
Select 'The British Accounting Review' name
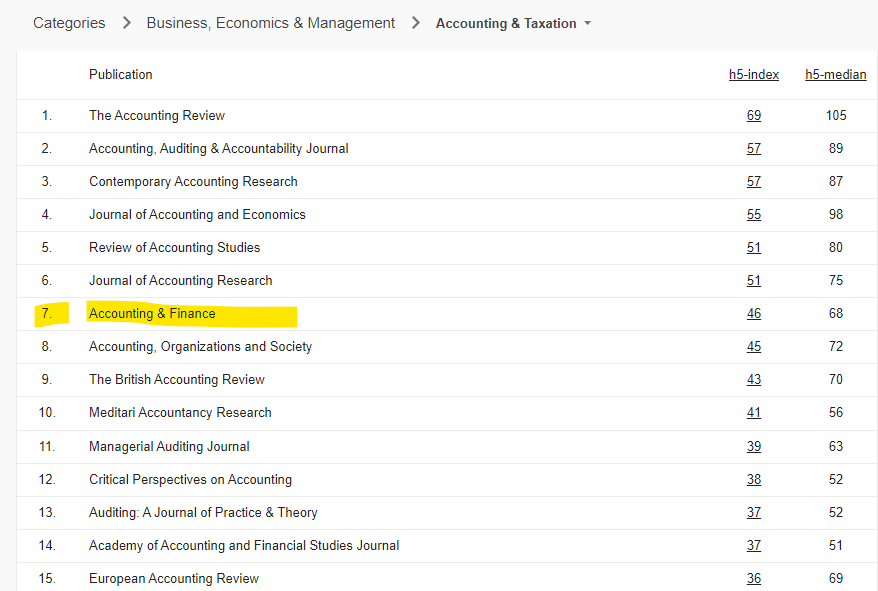pos(176,380)
